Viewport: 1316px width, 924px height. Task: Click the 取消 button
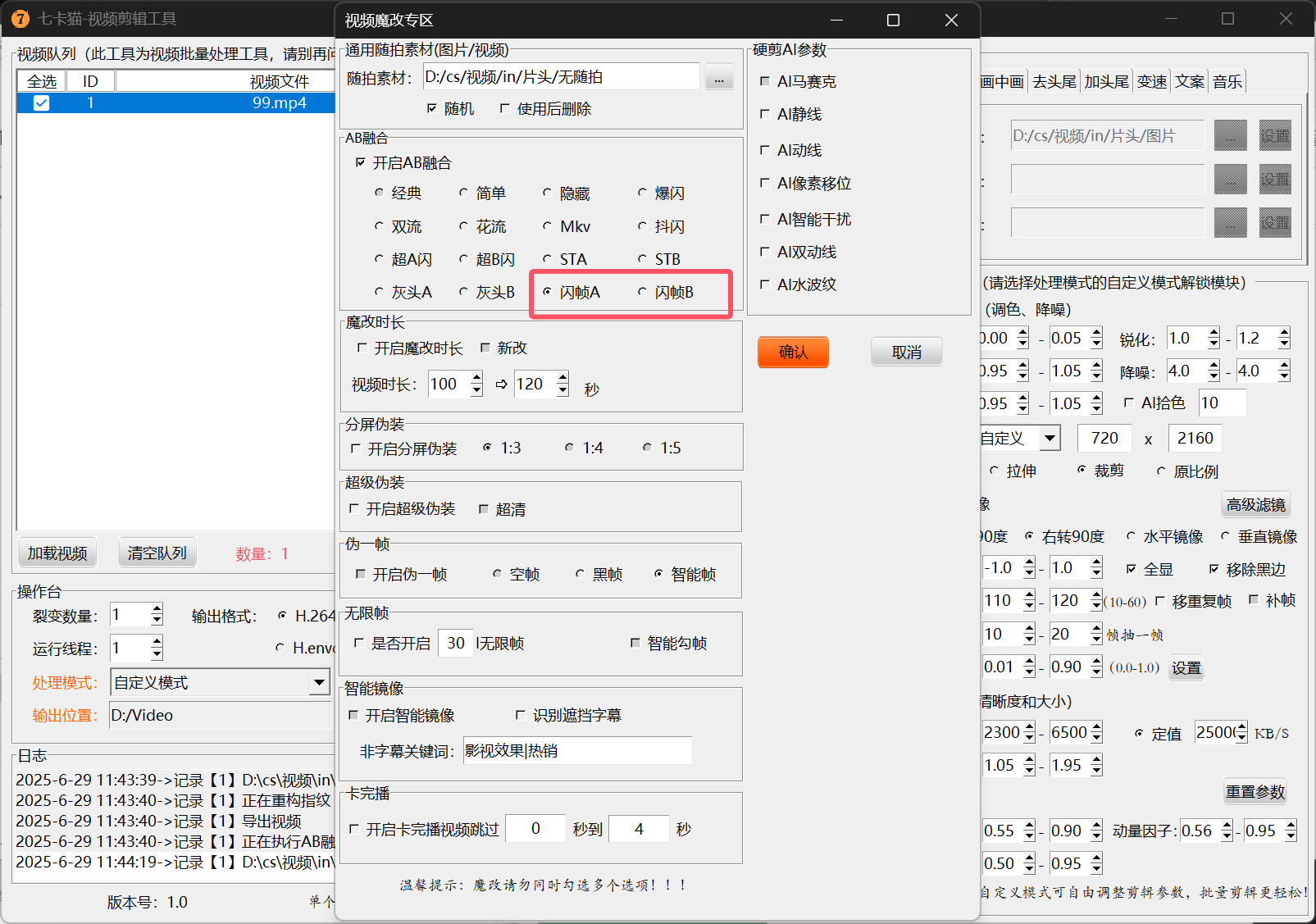click(906, 352)
